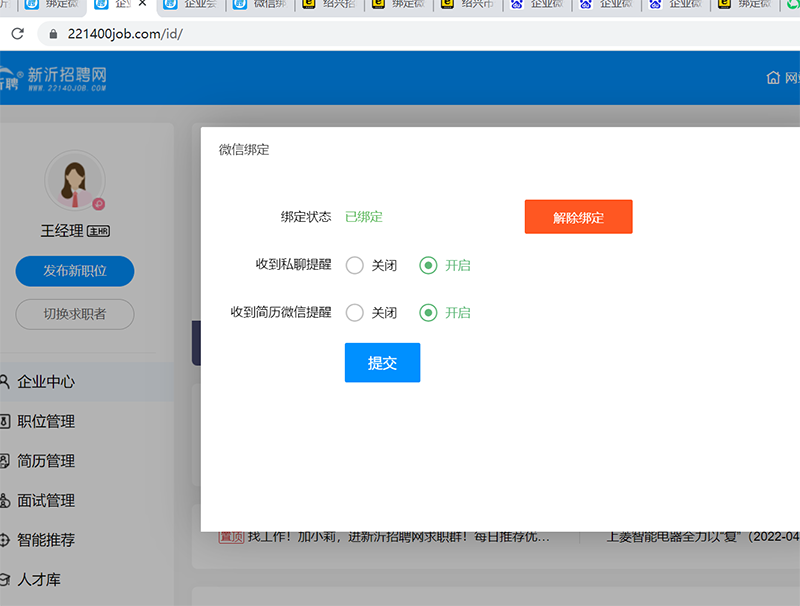Click the home icon in the blue header
This screenshot has width=800, height=606.
[x=772, y=78]
